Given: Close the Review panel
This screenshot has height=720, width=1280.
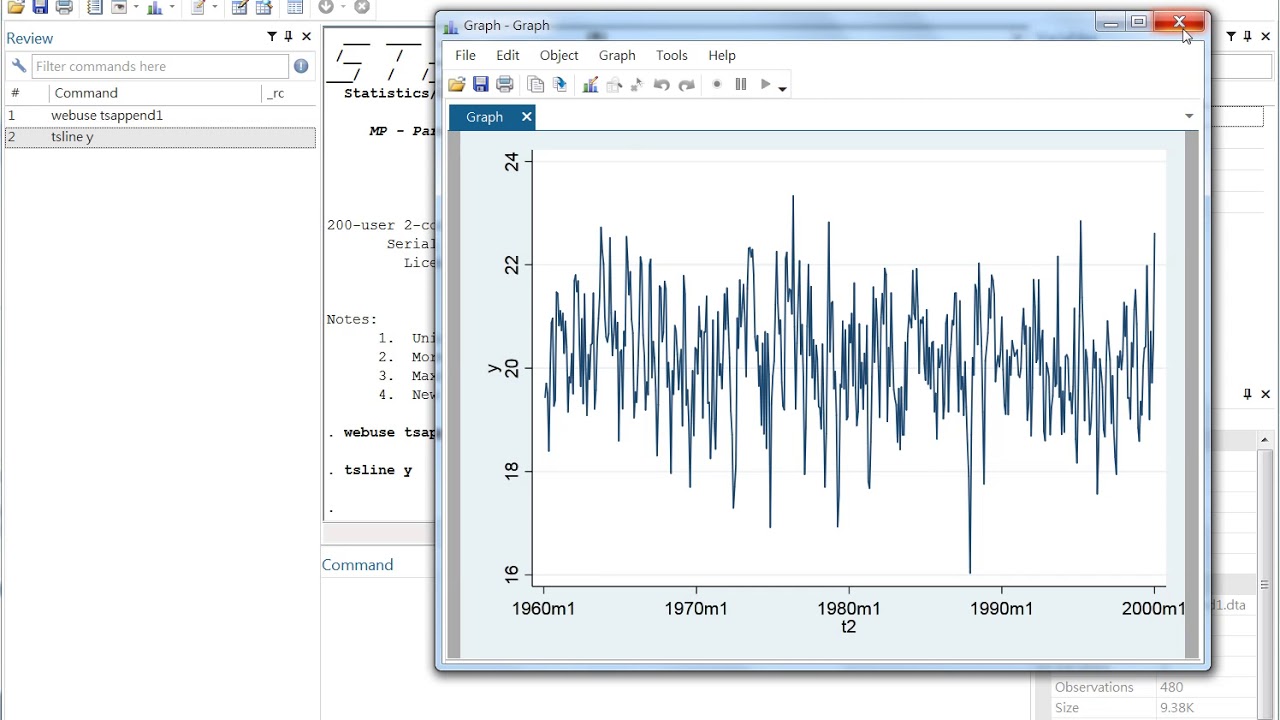Looking at the screenshot, I should pos(306,37).
